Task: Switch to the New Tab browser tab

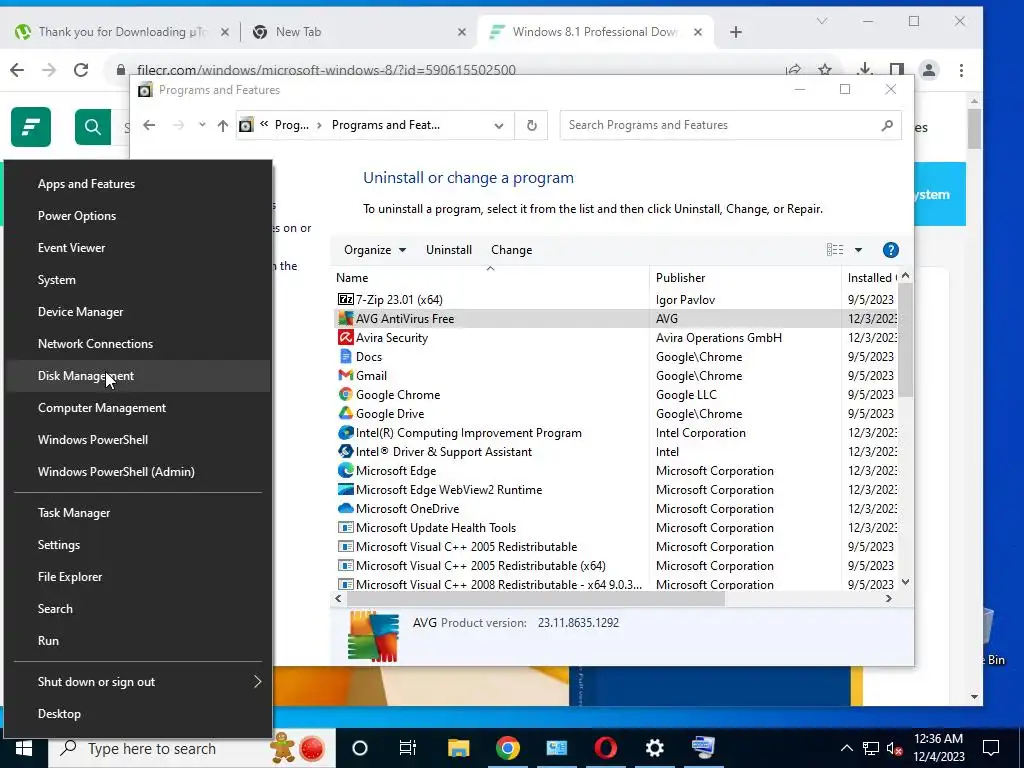Action: click(x=357, y=32)
